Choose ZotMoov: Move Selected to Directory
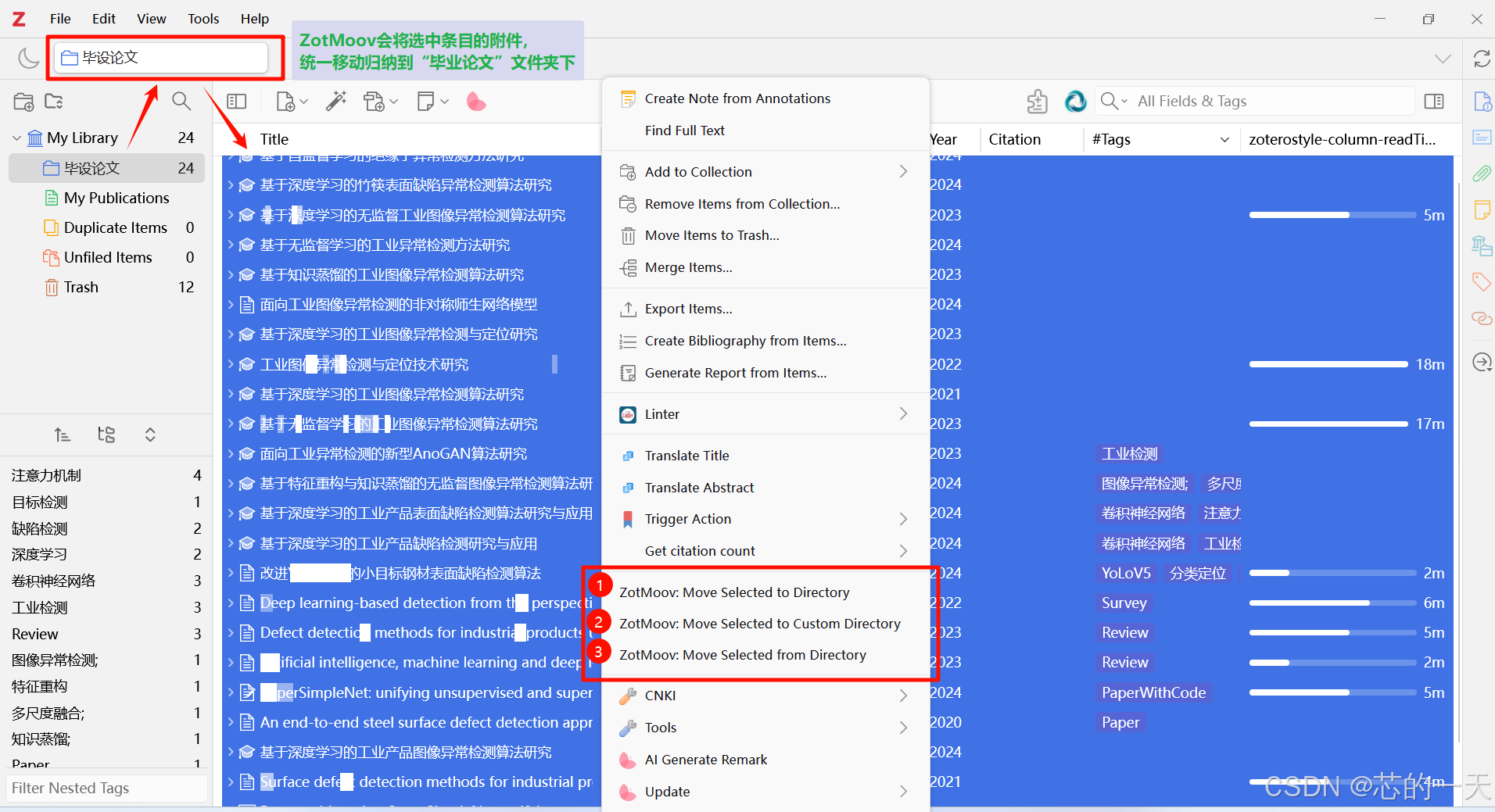Viewport: 1495px width, 812px height. 734,592
